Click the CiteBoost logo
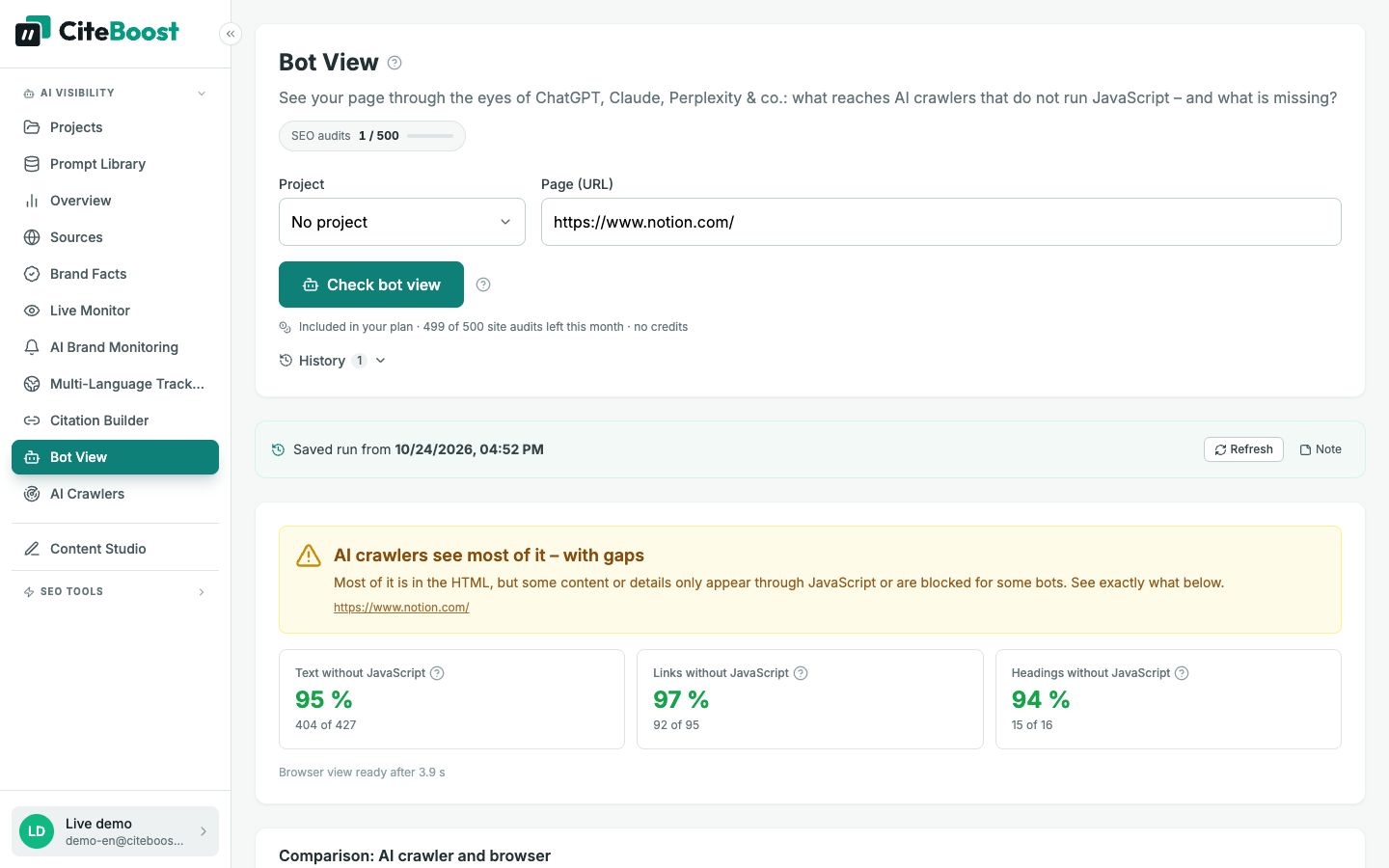This screenshot has width=1389, height=868. pos(96,31)
